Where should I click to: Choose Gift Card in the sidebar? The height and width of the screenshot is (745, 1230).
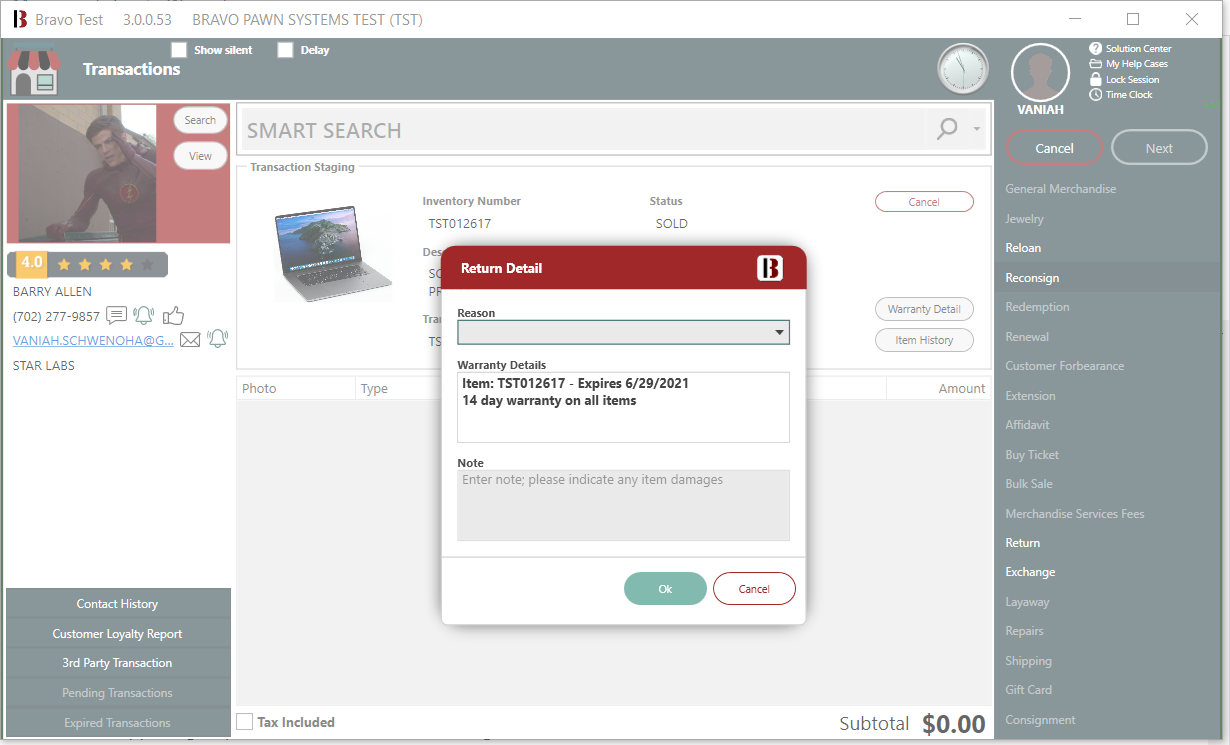(x=1028, y=690)
